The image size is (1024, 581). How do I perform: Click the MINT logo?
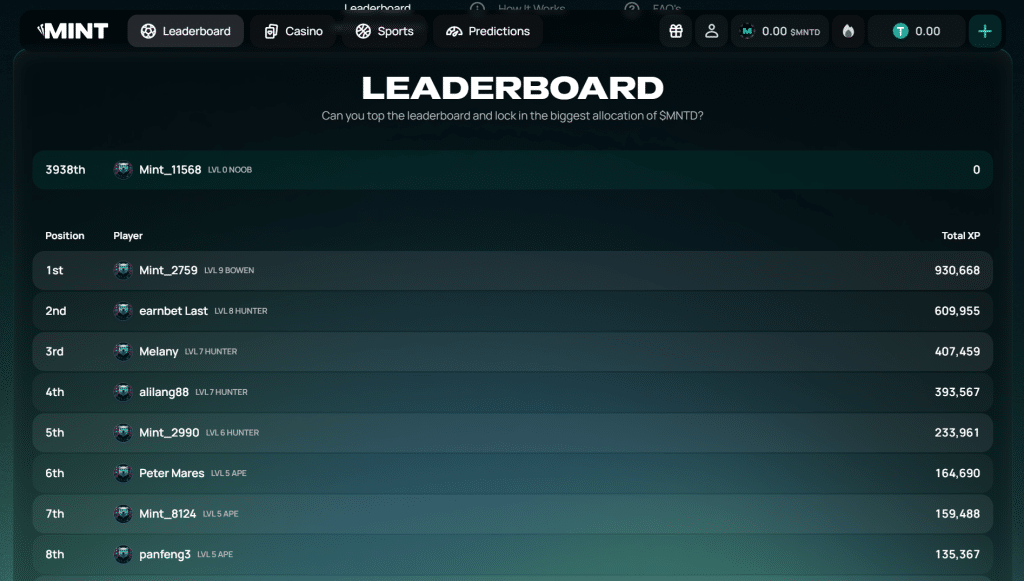pyautogui.click(x=72, y=31)
